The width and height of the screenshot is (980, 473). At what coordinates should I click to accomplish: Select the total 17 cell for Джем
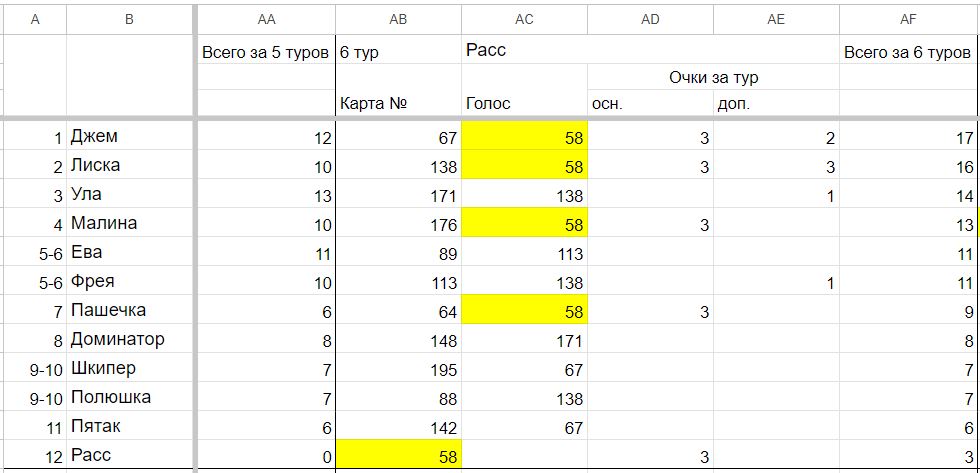click(908, 136)
